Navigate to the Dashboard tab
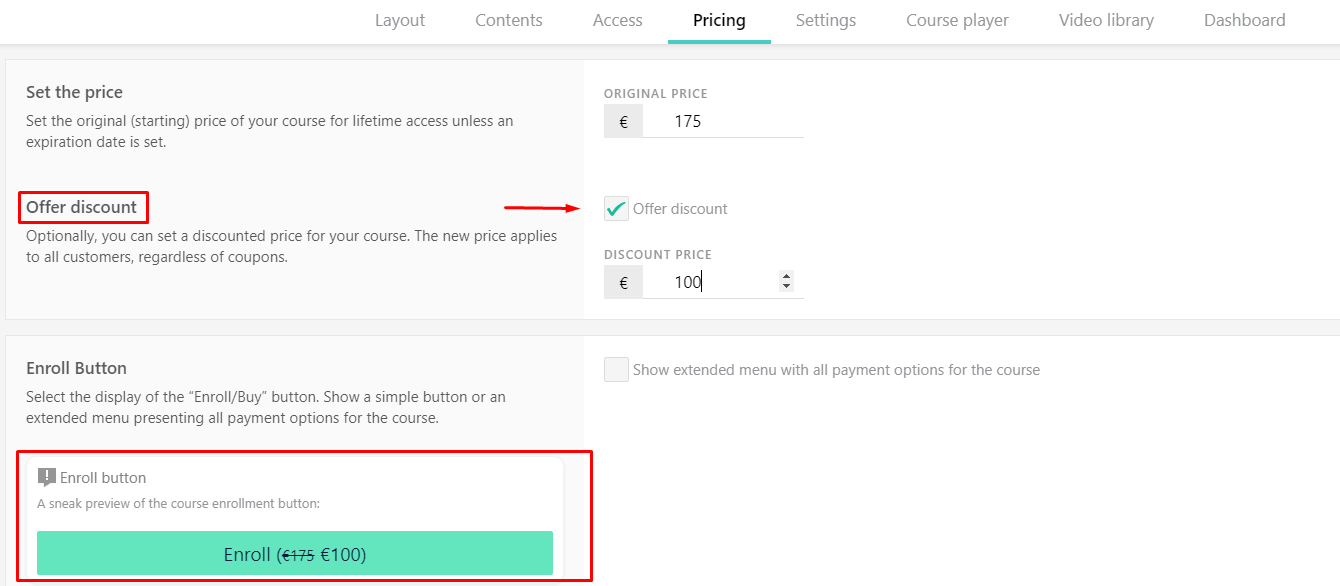The height and width of the screenshot is (586, 1340). (x=1244, y=20)
